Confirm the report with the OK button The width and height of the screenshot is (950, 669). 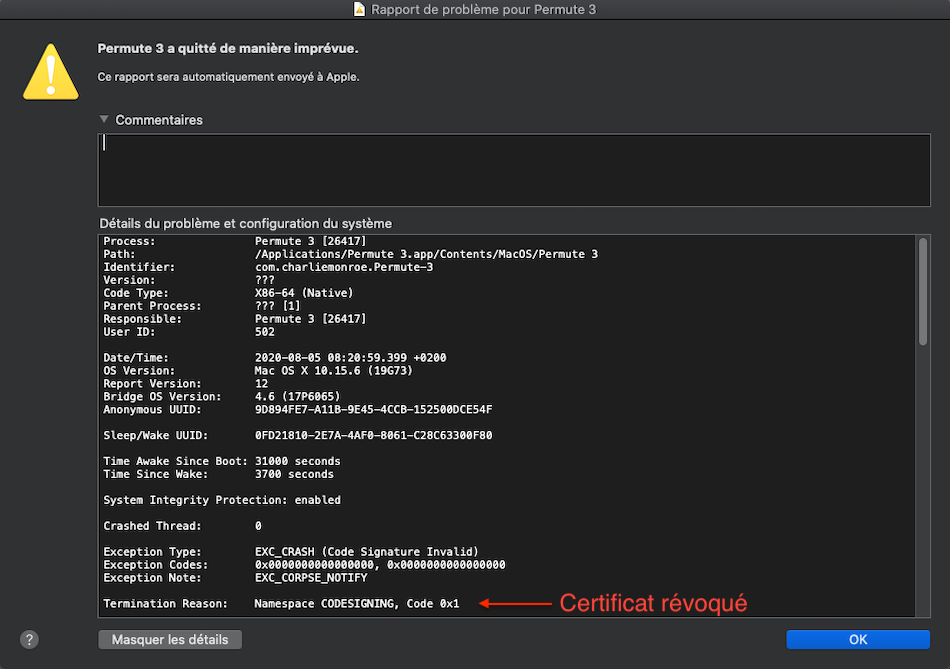coord(858,639)
